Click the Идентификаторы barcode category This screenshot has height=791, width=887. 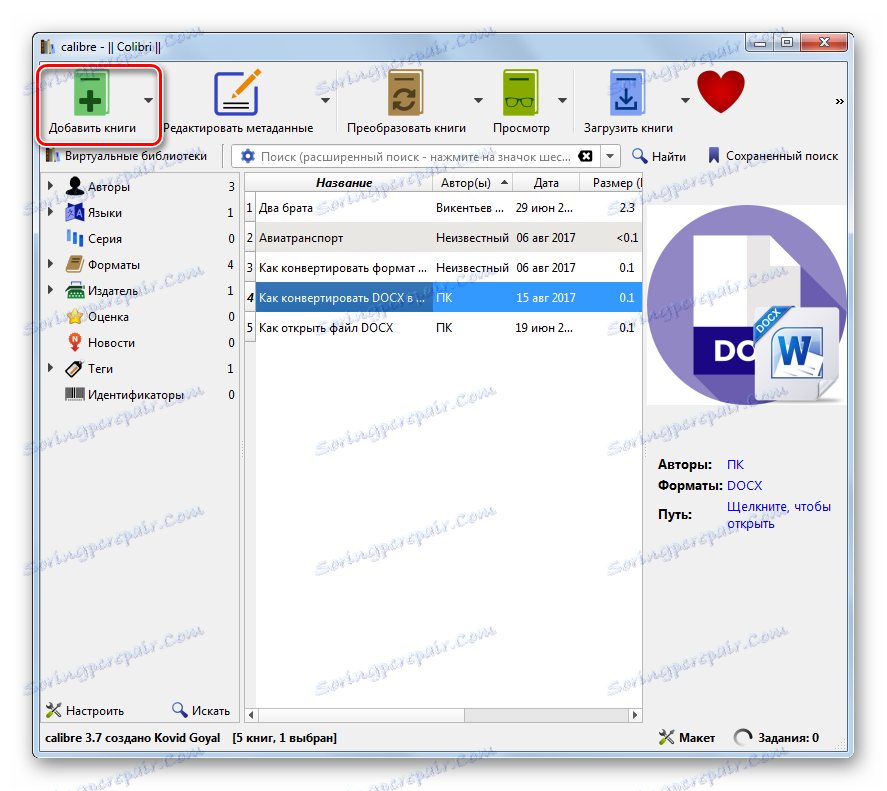135,395
